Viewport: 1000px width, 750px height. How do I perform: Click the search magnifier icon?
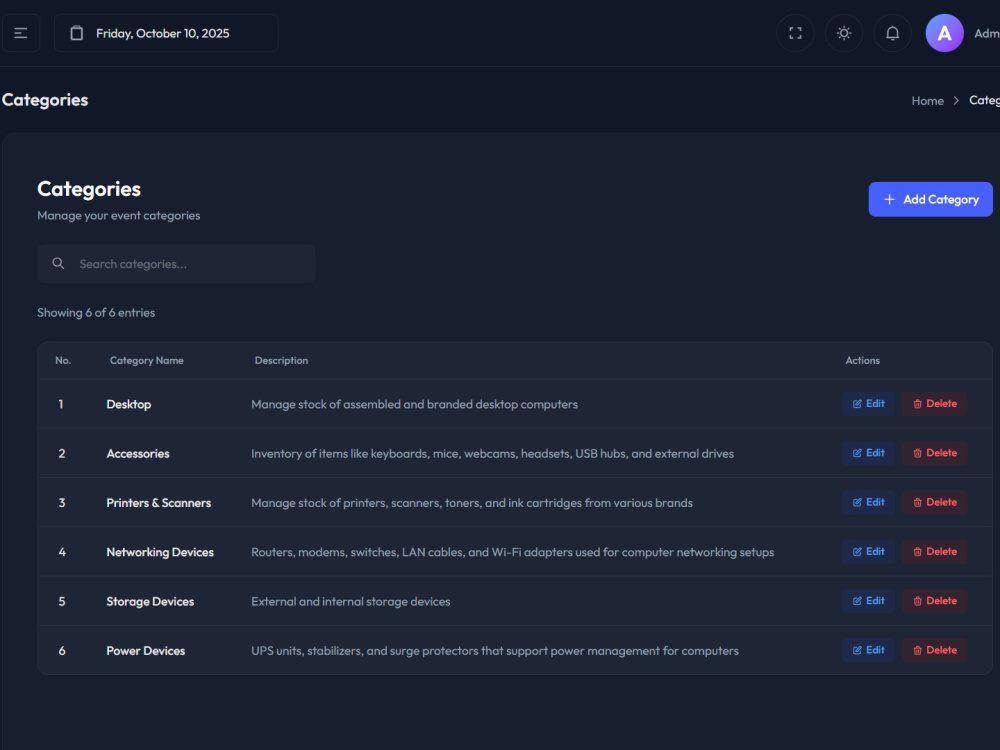coord(58,263)
